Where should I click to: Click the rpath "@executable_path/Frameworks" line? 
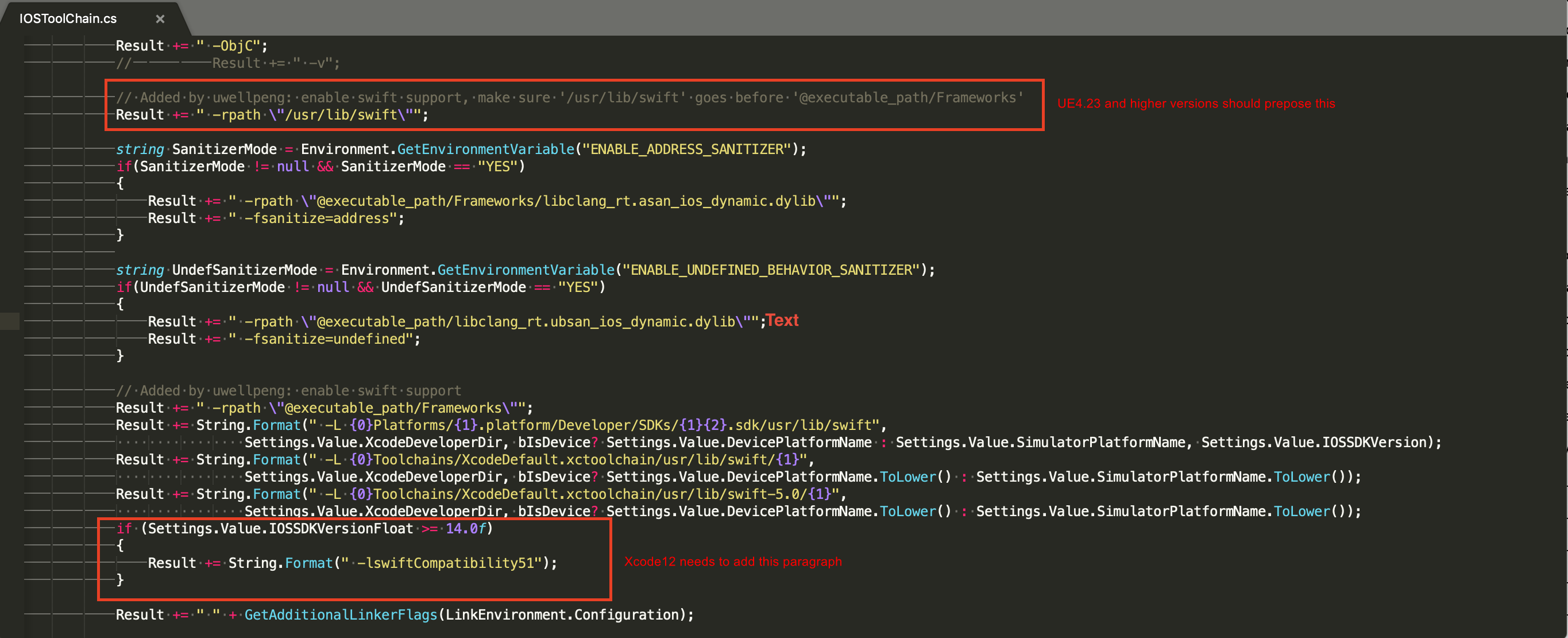click(x=325, y=408)
